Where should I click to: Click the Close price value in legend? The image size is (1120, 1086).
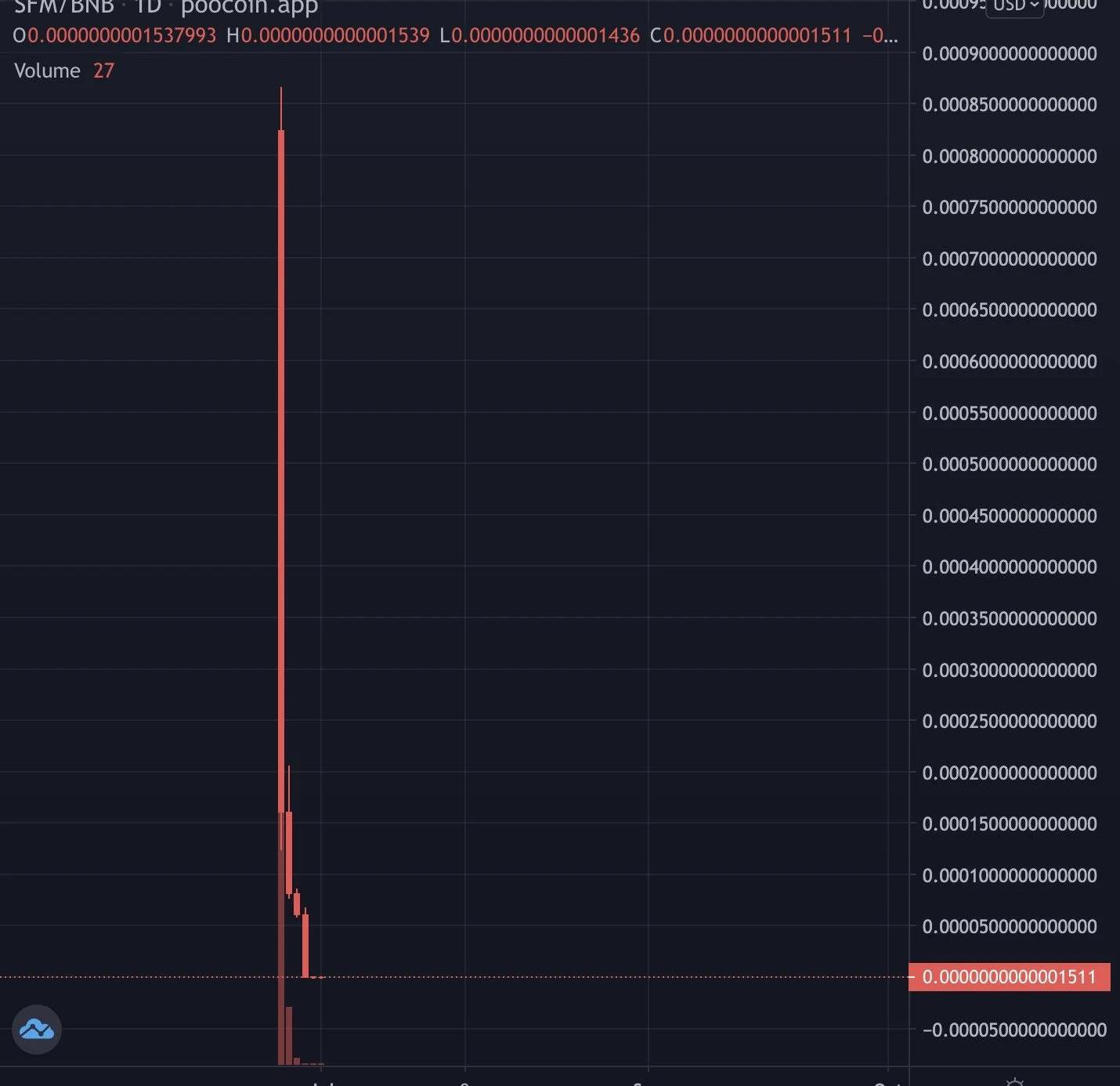(757, 35)
